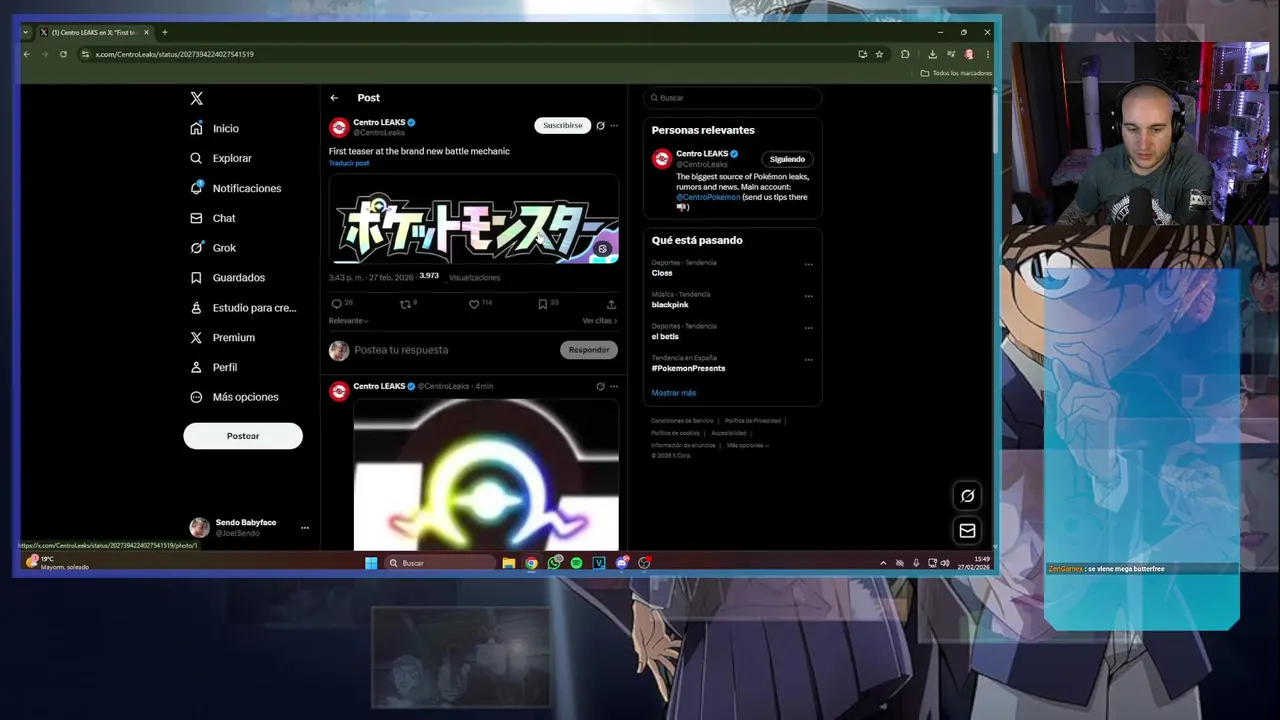Open Explorar search page
Screen dimensions: 1280x720
tap(221, 158)
